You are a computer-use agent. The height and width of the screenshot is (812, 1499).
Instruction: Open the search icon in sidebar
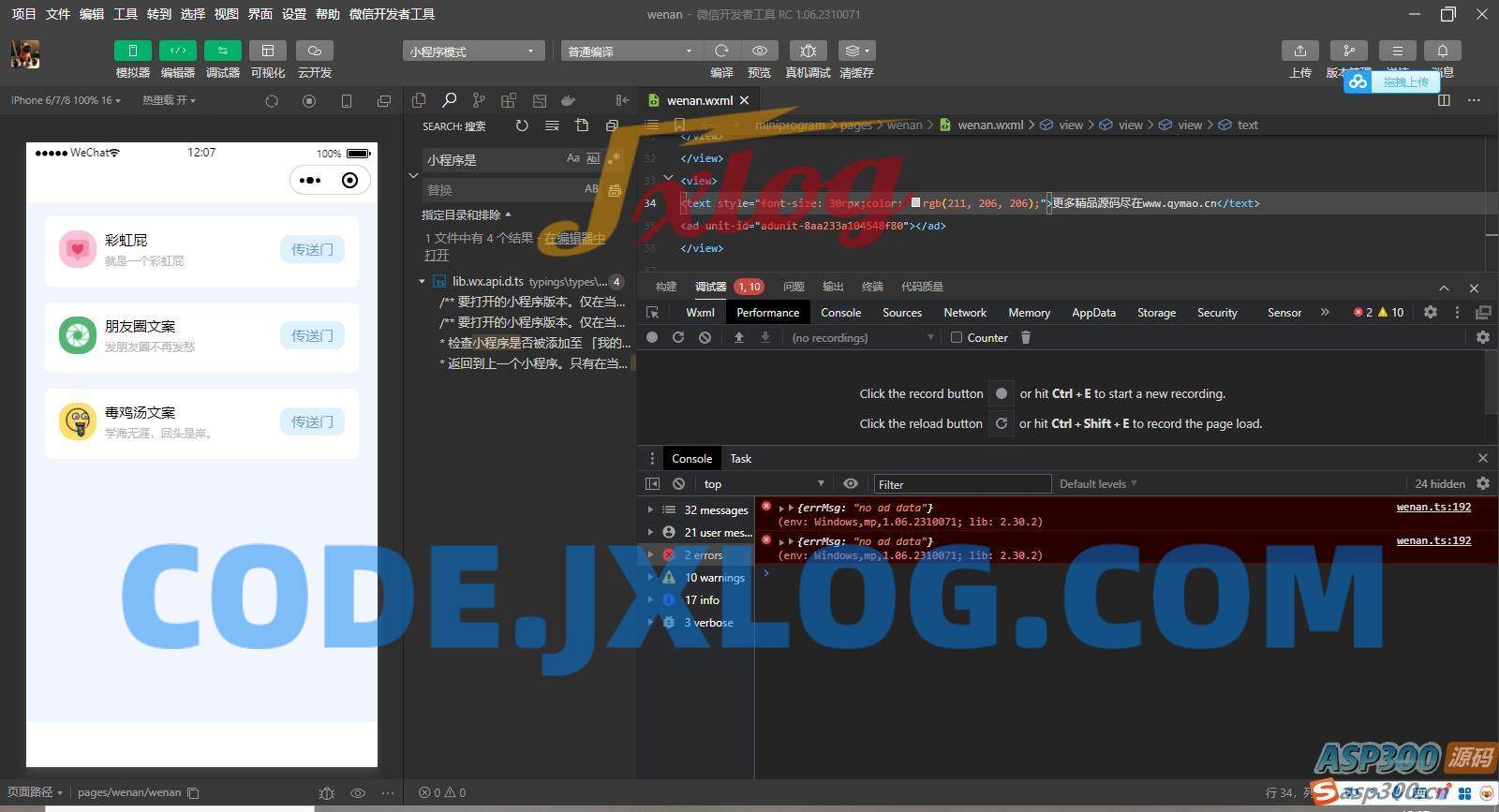pos(449,100)
